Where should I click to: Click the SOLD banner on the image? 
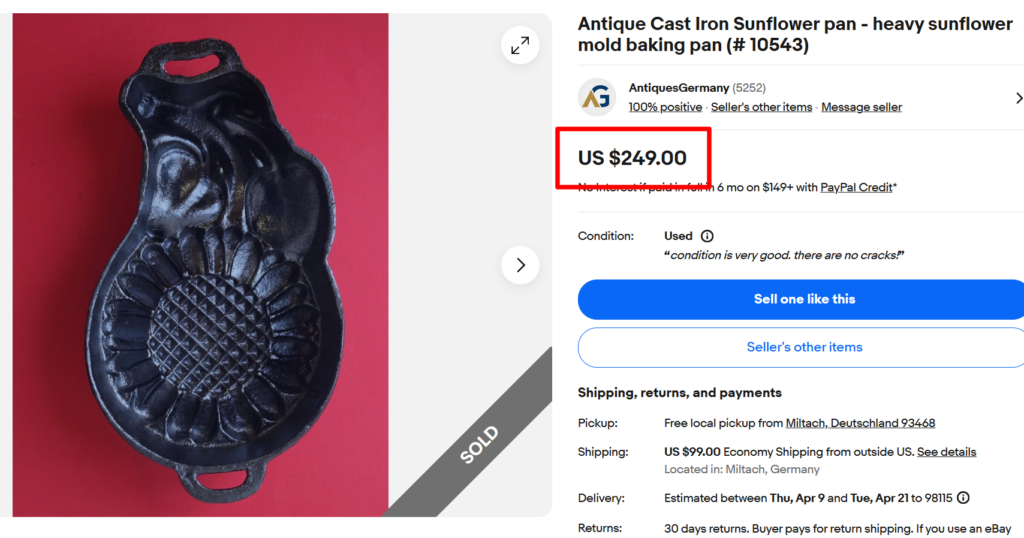click(x=479, y=445)
